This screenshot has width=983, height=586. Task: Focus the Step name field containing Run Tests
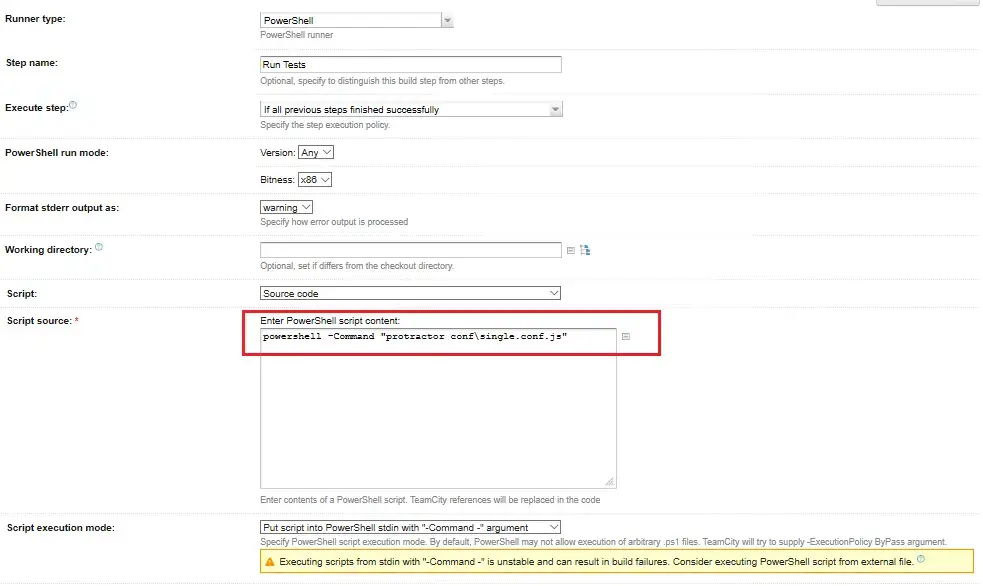click(x=410, y=64)
